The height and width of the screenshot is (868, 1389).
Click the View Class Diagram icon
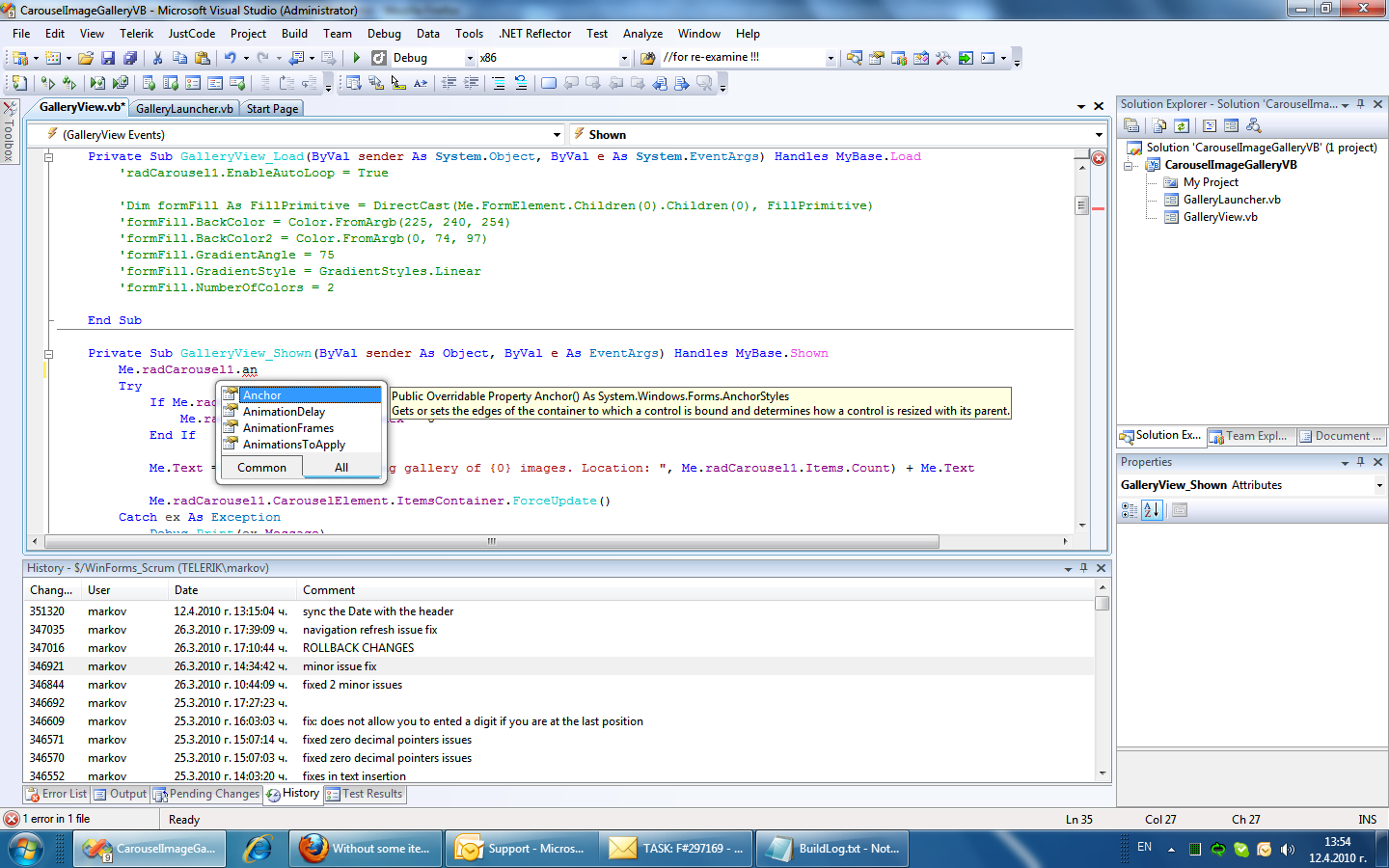point(1253,125)
